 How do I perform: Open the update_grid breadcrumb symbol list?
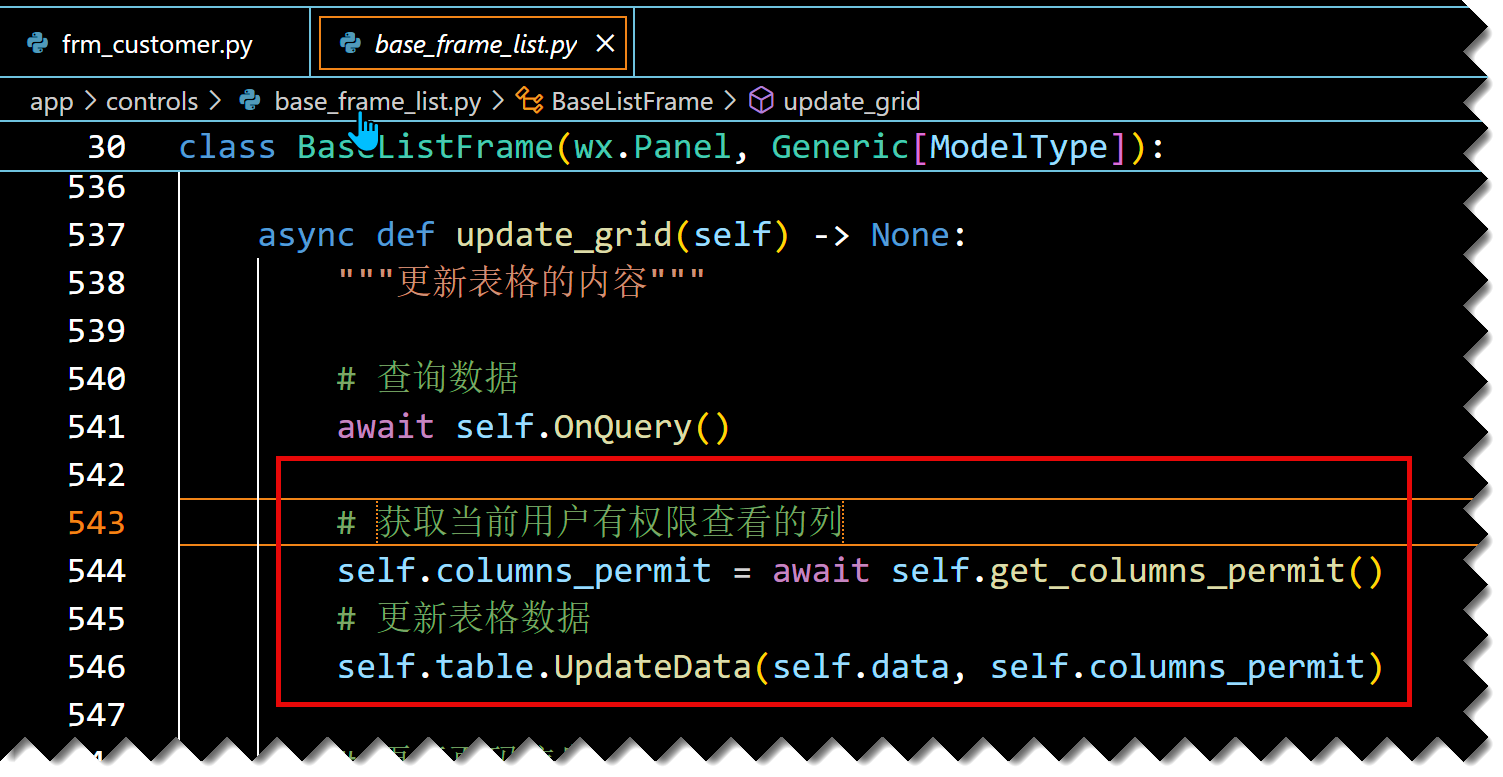click(x=851, y=102)
